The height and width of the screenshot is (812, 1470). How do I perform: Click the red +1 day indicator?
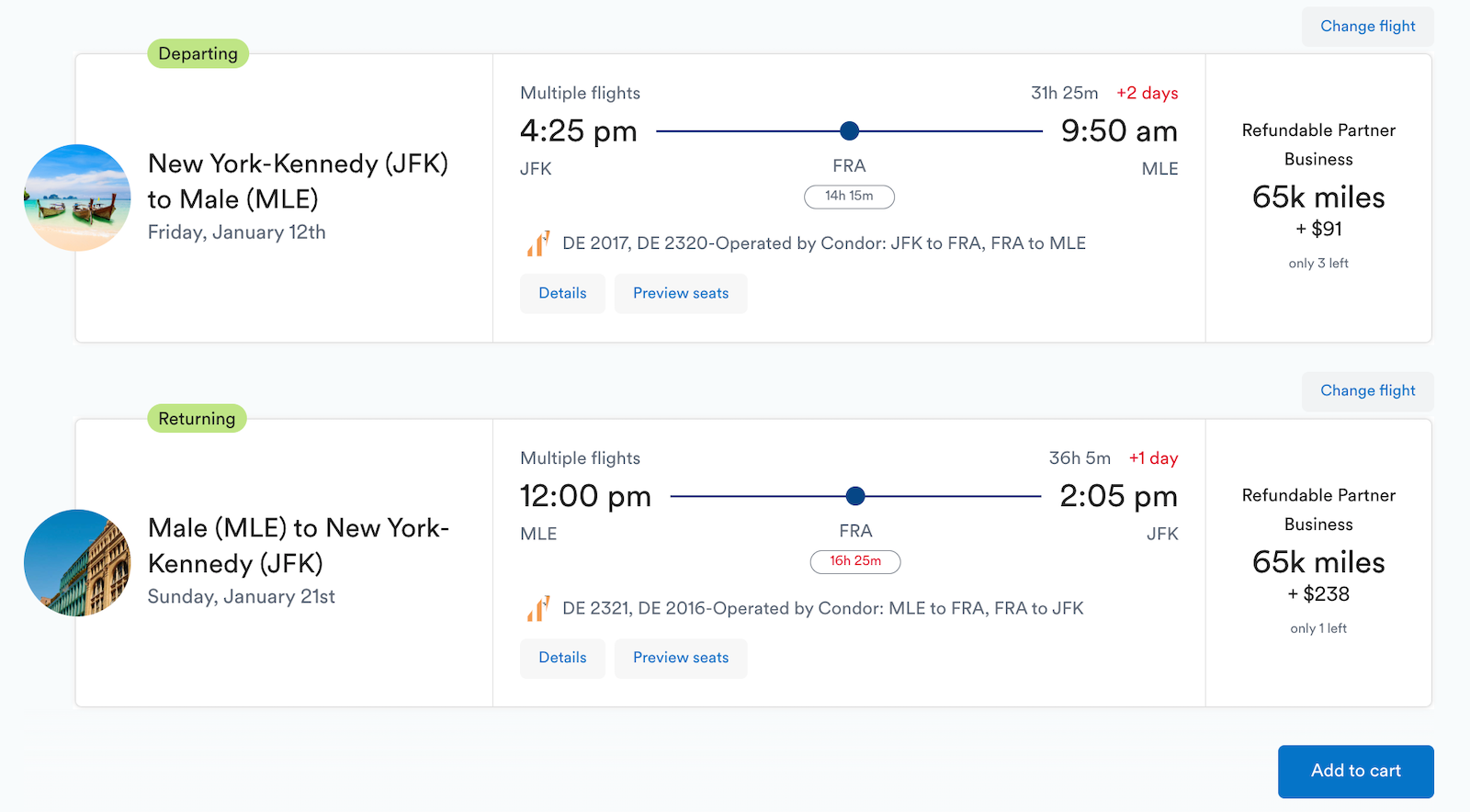(x=1154, y=457)
